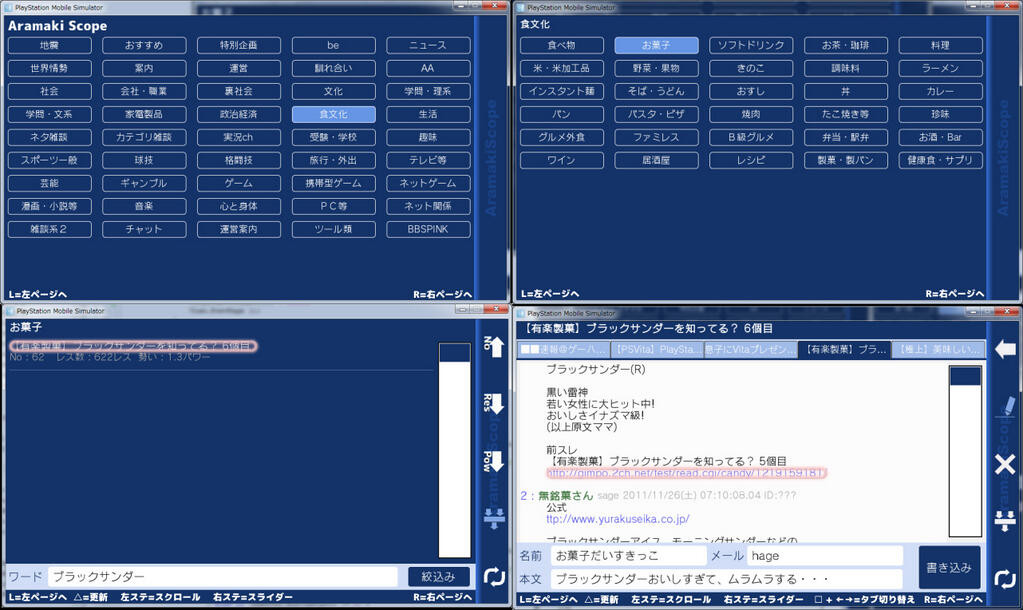Focus the メール field containing hage
This screenshot has height=610, width=1023.
click(x=825, y=556)
